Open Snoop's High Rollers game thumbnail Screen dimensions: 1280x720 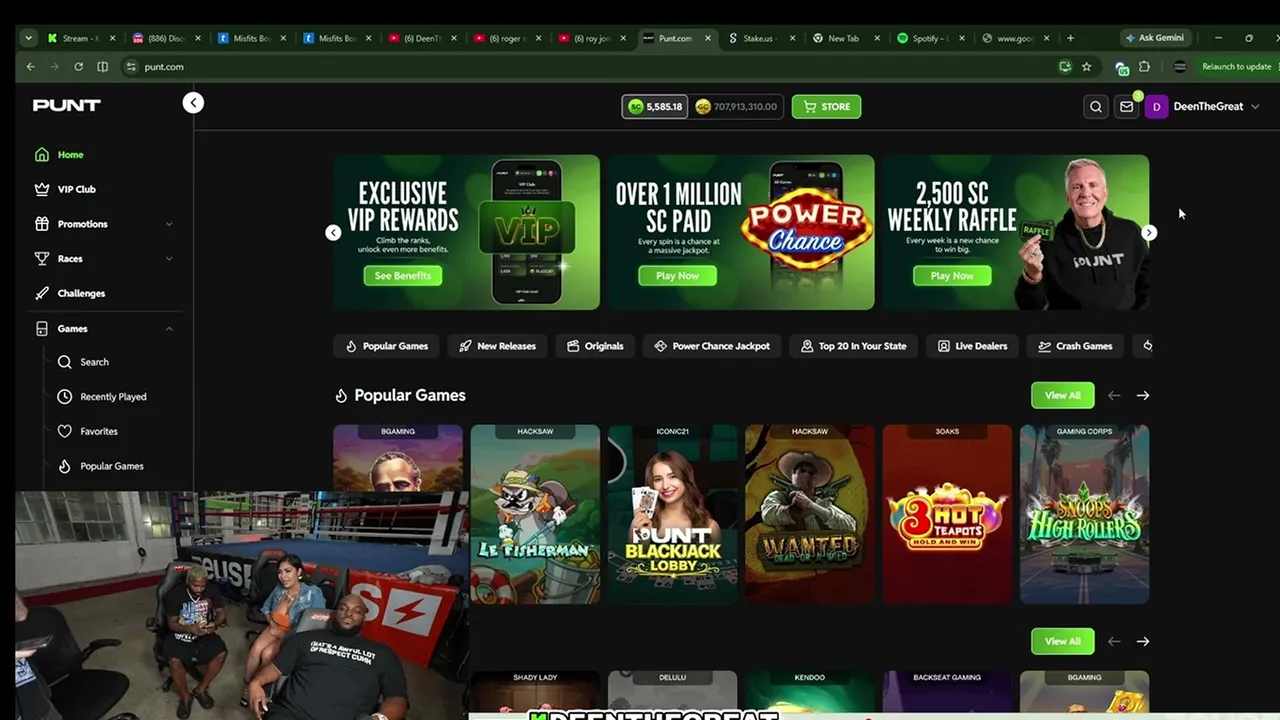(x=1085, y=514)
